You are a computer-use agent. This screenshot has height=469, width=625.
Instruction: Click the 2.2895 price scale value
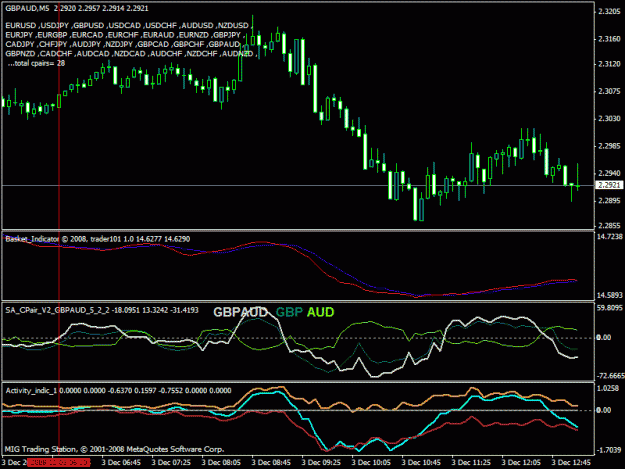(x=609, y=200)
